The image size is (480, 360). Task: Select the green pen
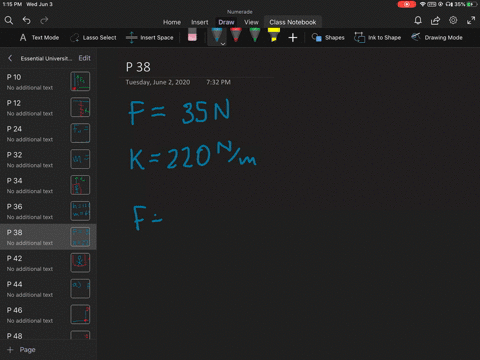[255, 35]
